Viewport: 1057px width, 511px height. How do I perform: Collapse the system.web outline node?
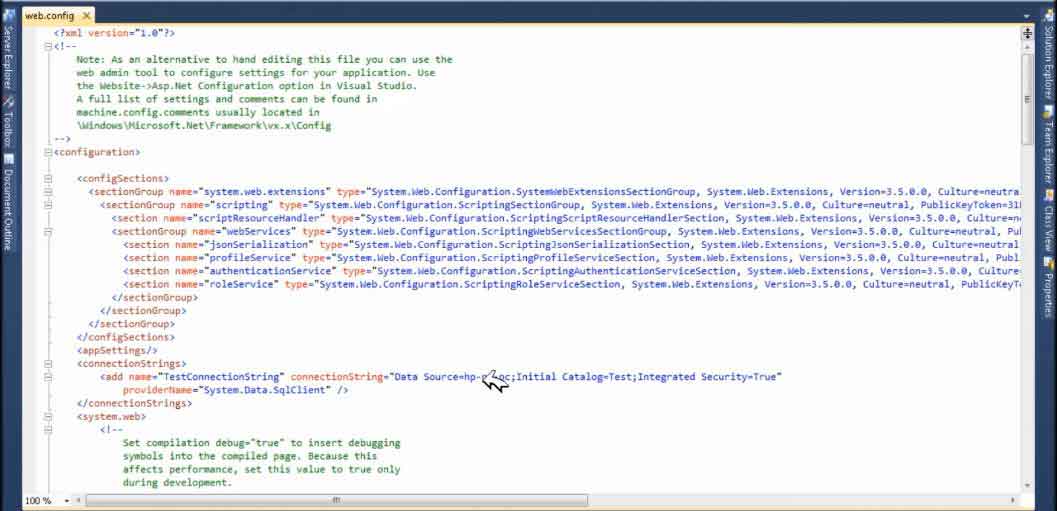(47, 416)
